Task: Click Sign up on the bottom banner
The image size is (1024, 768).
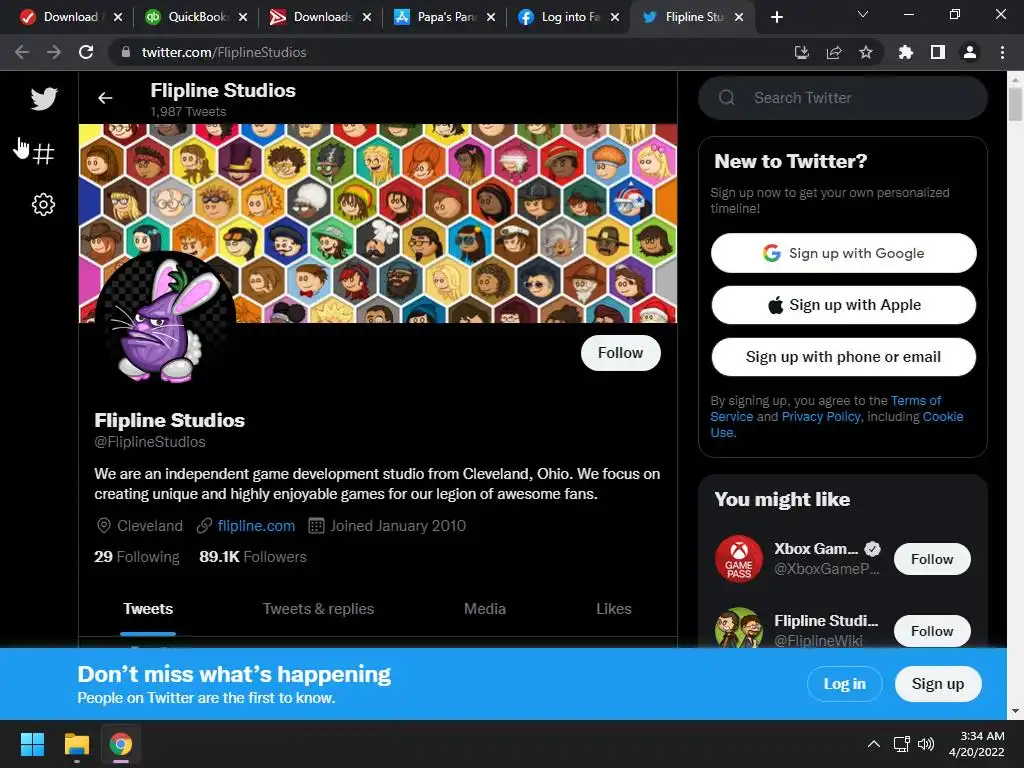Action: [938, 684]
